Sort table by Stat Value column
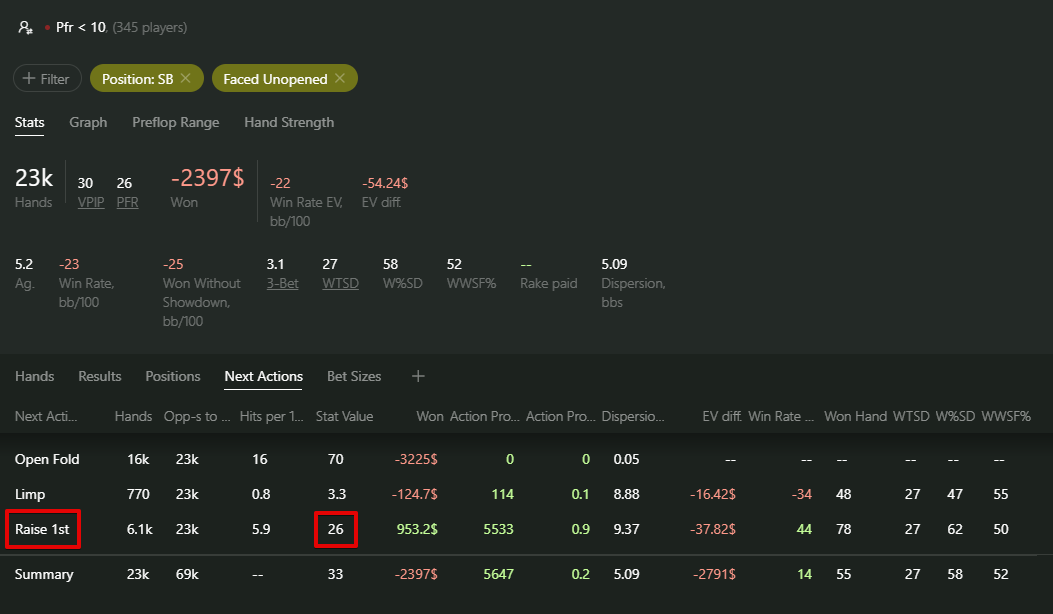Viewport: 1053px width, 614px height. coord(344,416)
